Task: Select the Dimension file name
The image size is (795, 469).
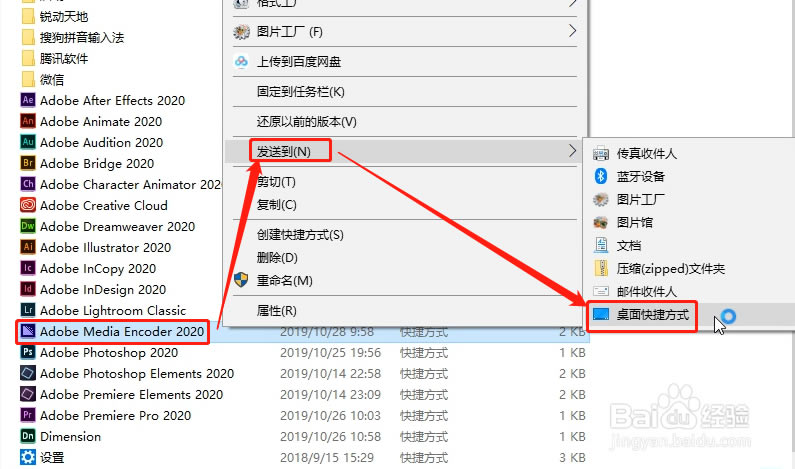Action: pyautogui.click(x=70, y=437)
